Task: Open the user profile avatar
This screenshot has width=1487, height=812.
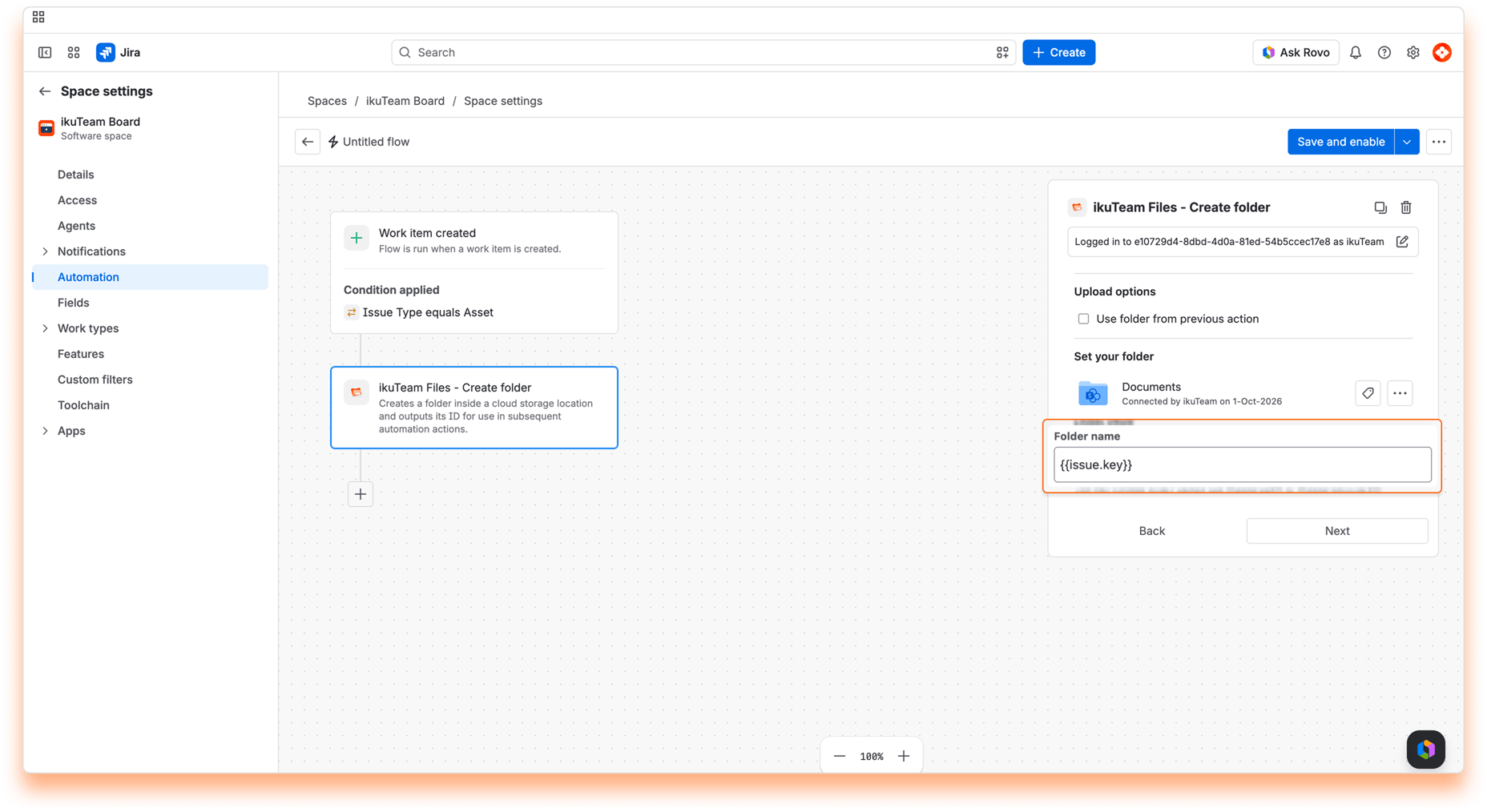Action: pyautogui.click(x=1442, y=52)
